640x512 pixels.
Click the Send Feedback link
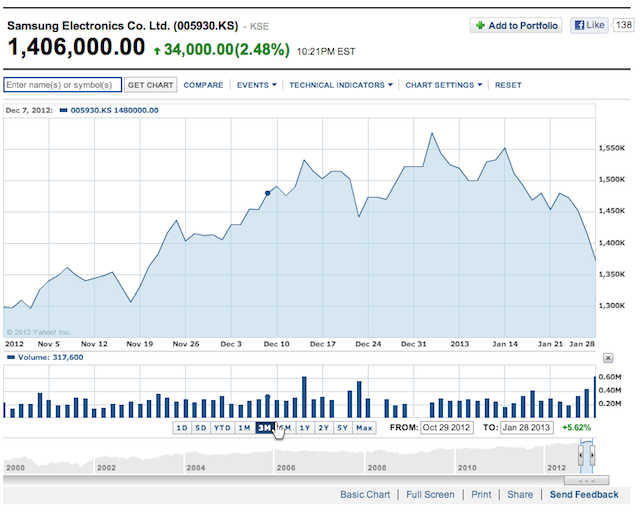pos(584,494)
